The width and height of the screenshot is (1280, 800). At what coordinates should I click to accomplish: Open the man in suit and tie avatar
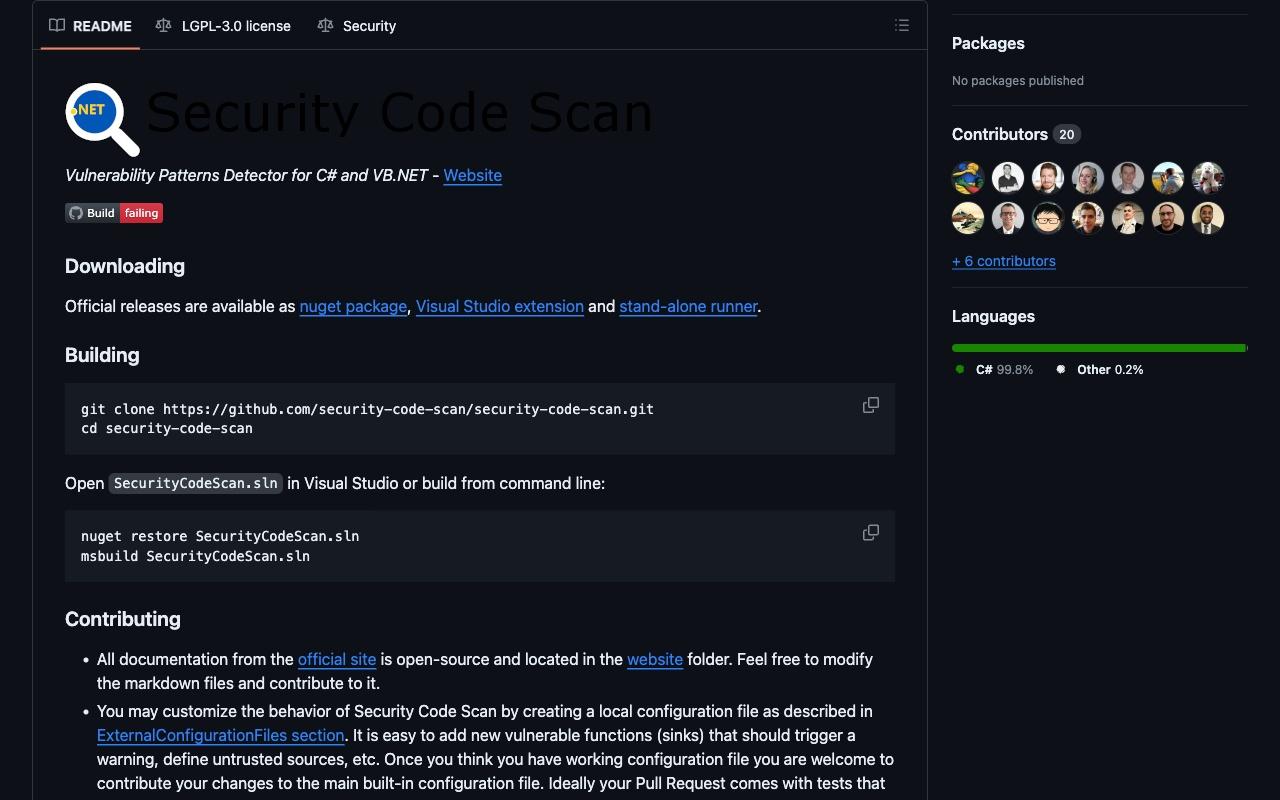point(1208,218)
